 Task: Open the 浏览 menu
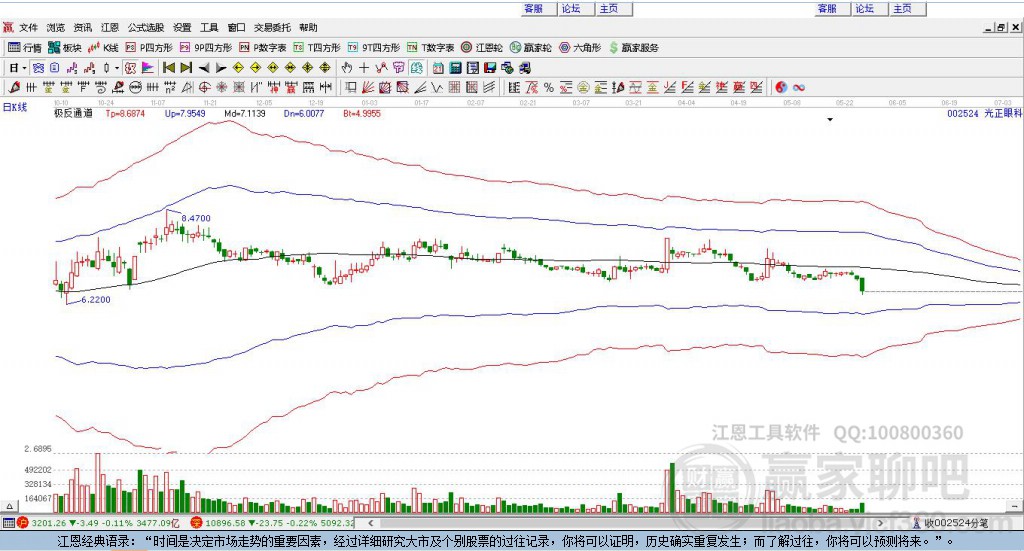(x=56, y=27)
